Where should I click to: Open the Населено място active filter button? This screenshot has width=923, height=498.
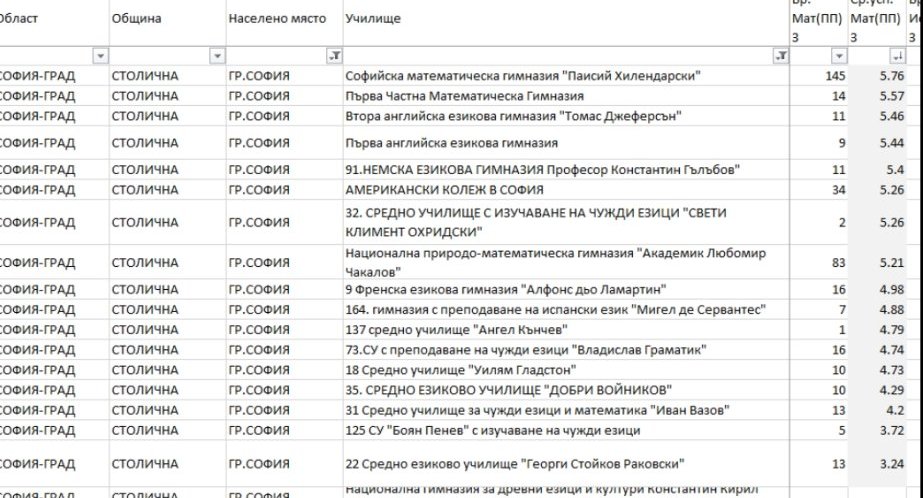[334, 56]
